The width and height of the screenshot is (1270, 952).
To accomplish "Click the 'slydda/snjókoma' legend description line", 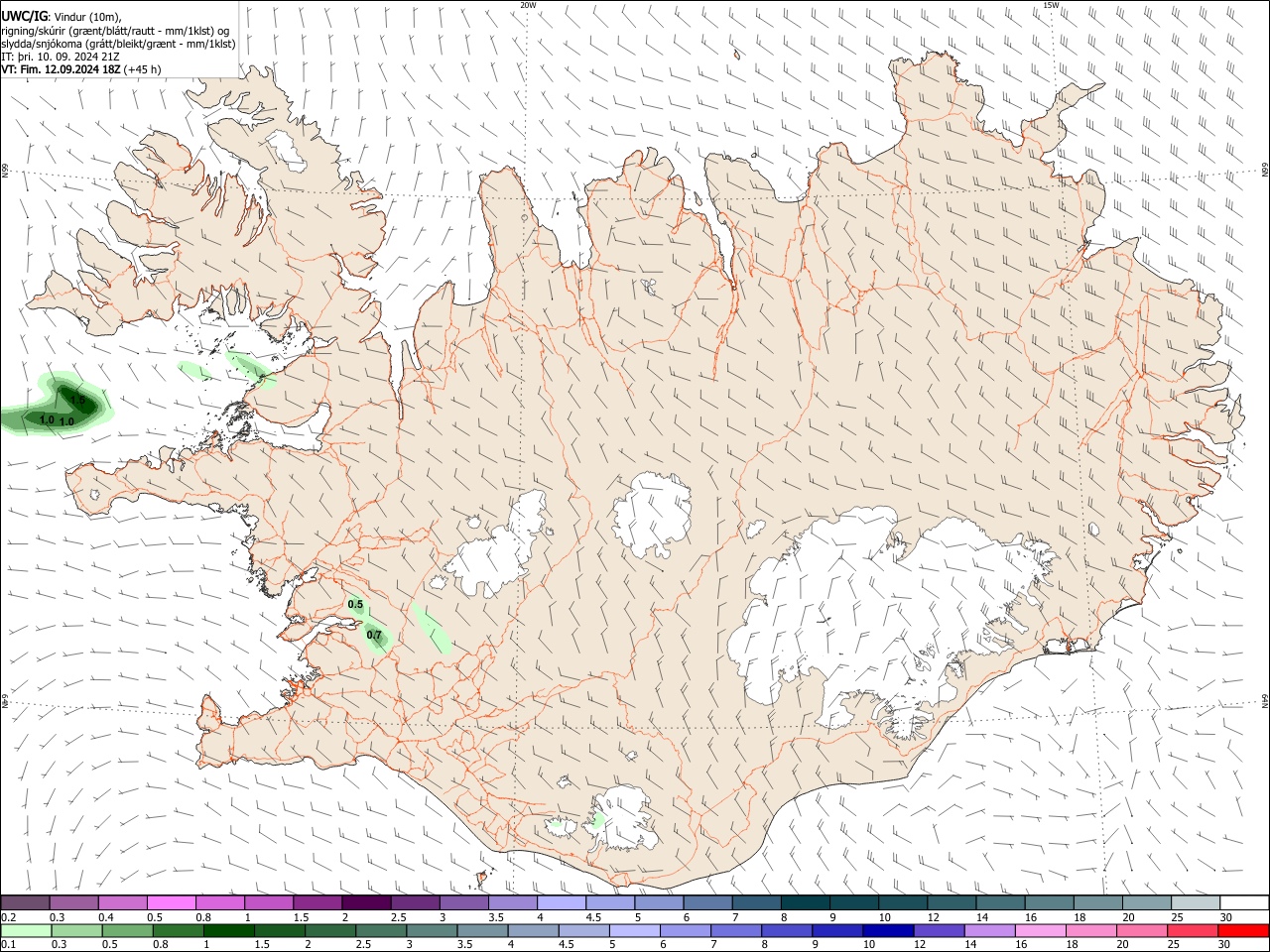I will coord(118,44).
